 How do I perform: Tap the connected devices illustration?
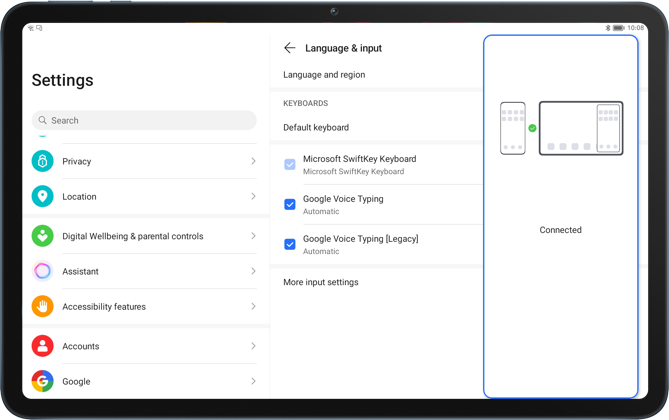tap(561, 128)
